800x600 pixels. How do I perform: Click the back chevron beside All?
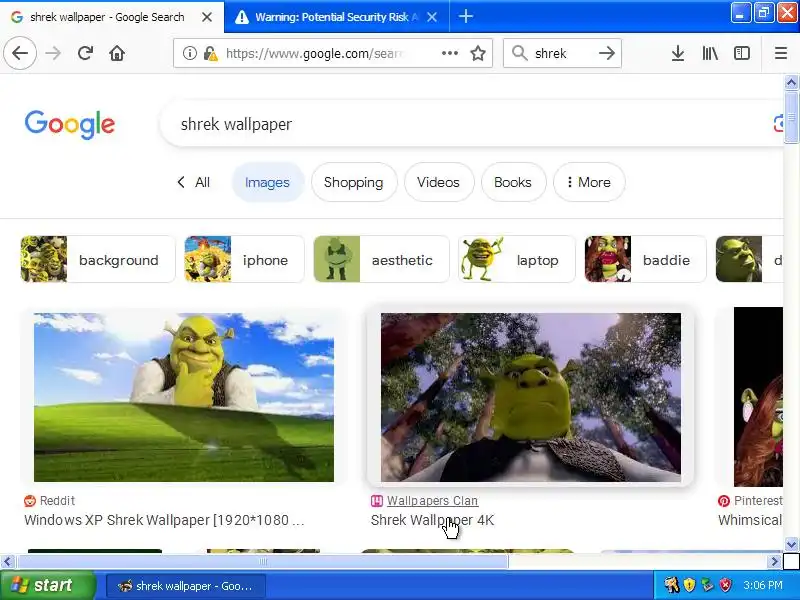pos(181,182)
